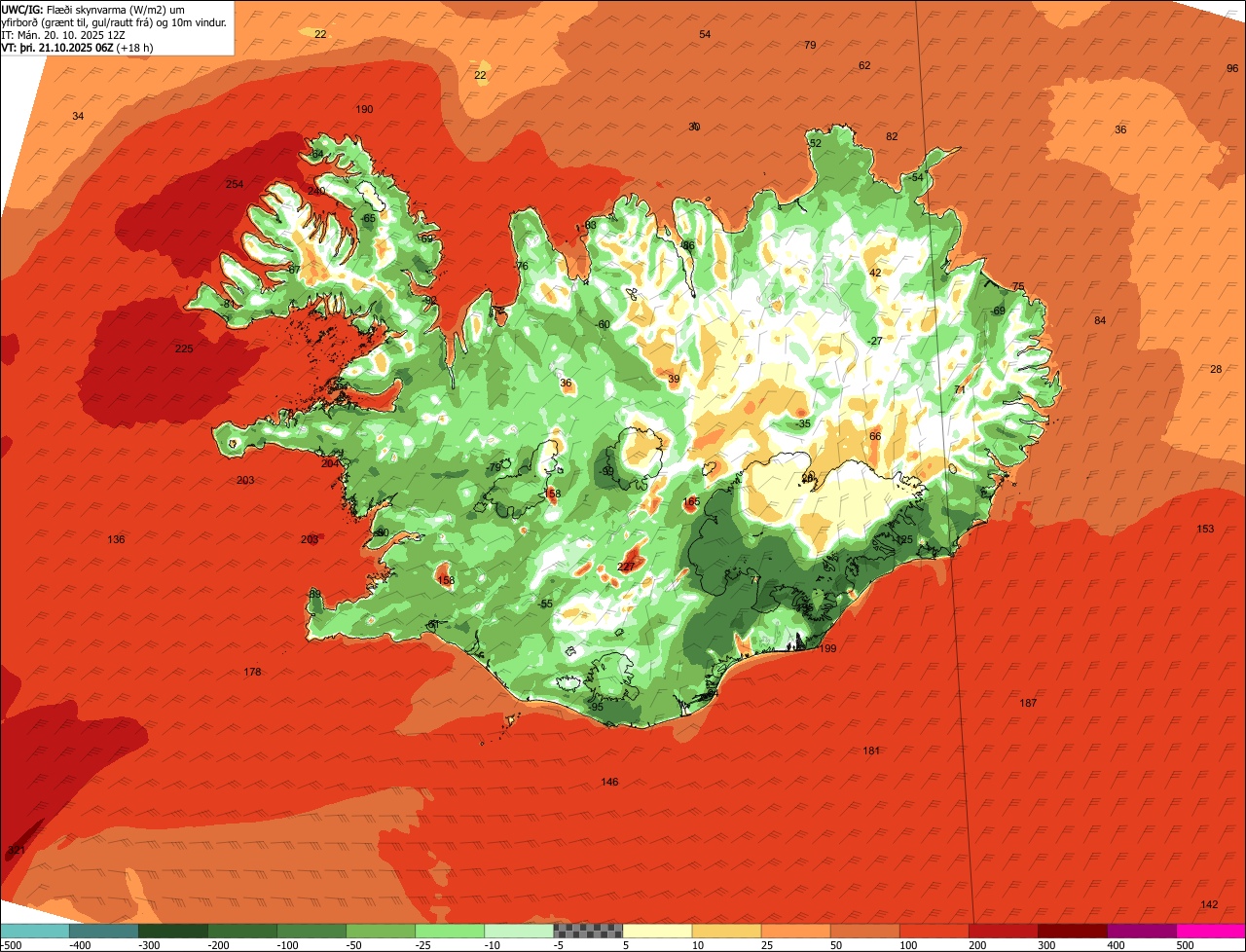The width and height of the screenshot is (1246, 952).
Task: Click the light green -25 to -10 swatch
Action: tap(450, 932)
